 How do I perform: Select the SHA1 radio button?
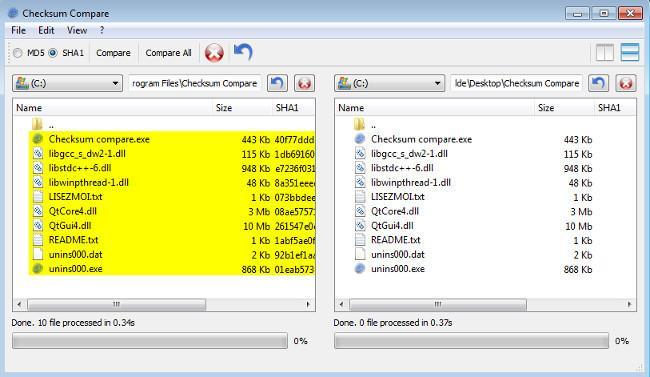point(53,53)
